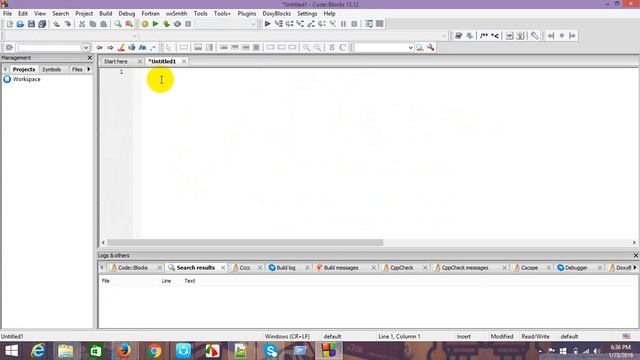Switch to the Build log tab
The height and width of the screenshot is (360, 640).
(286, 268)
